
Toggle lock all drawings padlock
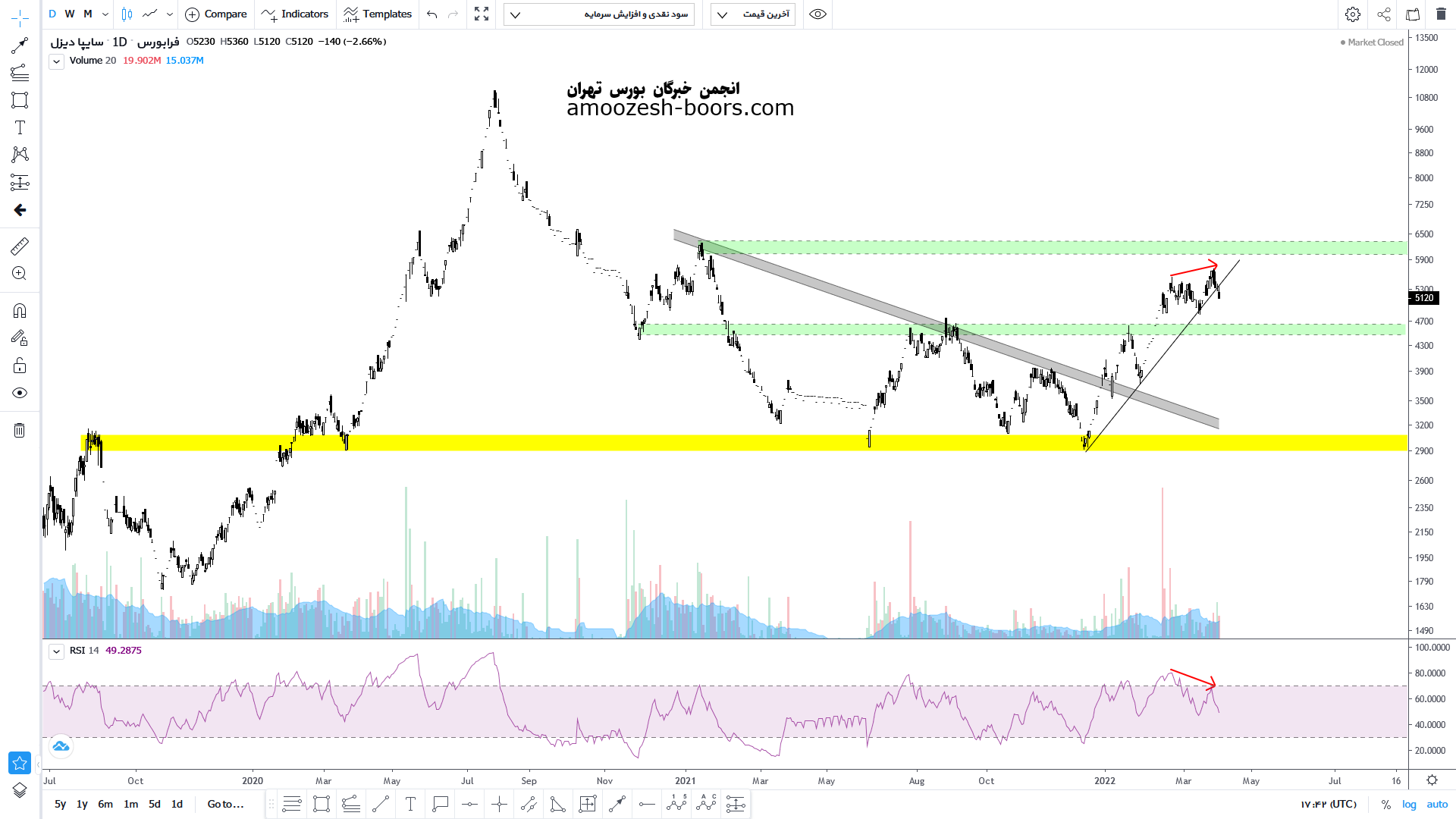pyautogui.click(x=20, y=366)
